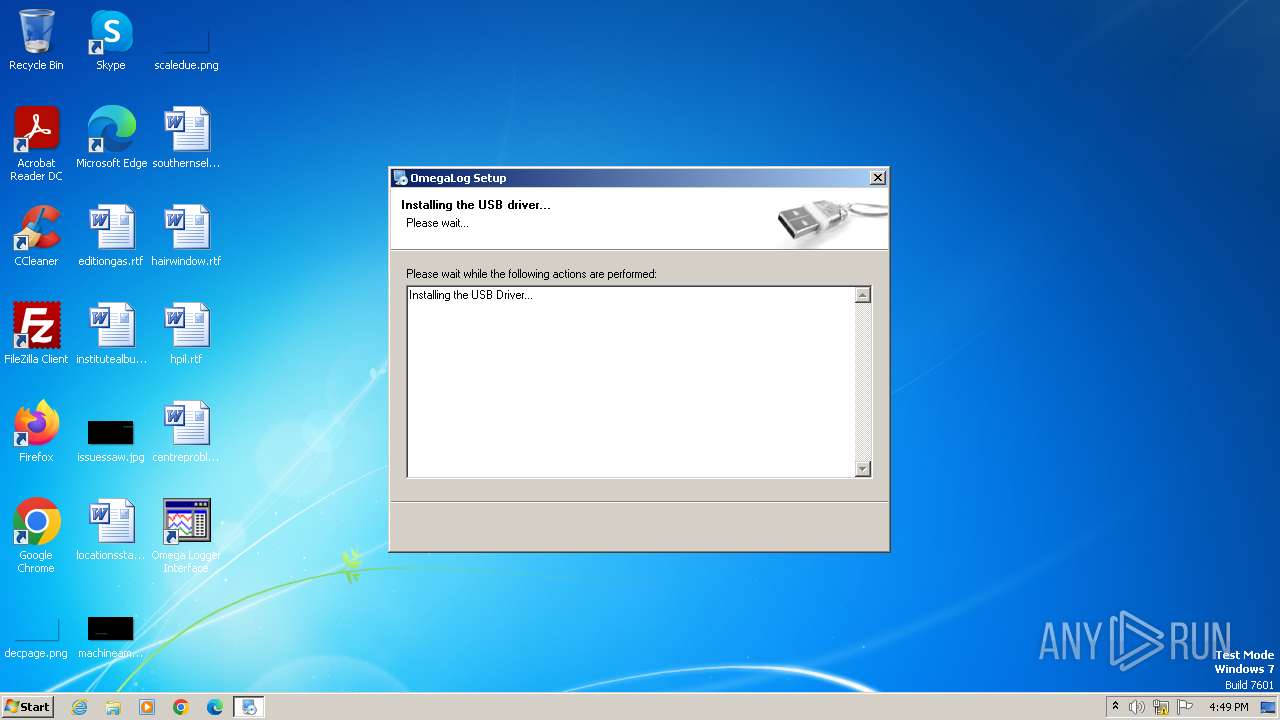Click scroll down arrow in actions list

(x=863, y=469)
